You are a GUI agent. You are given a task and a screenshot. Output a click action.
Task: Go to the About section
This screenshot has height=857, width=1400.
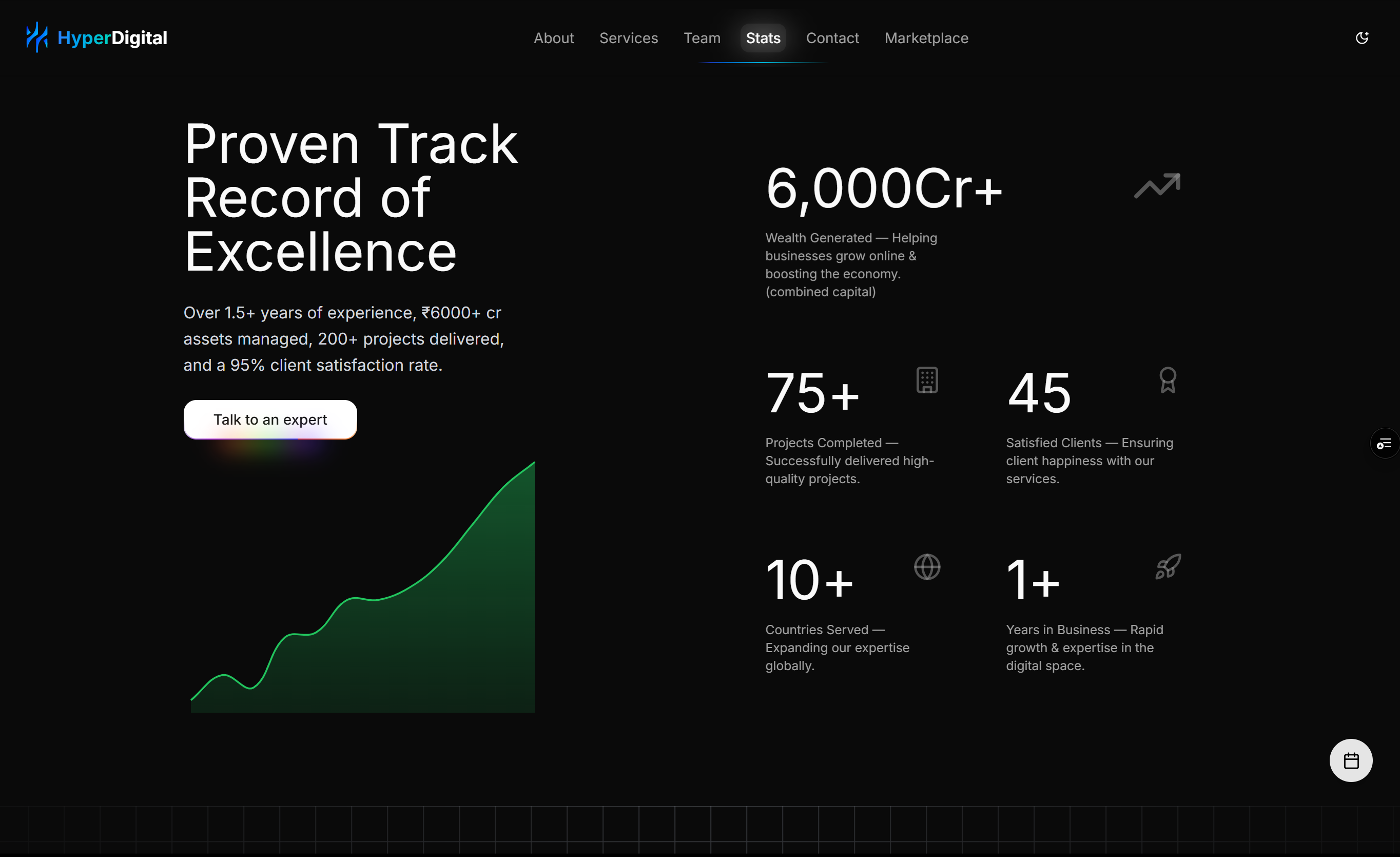tap(553, 38)
